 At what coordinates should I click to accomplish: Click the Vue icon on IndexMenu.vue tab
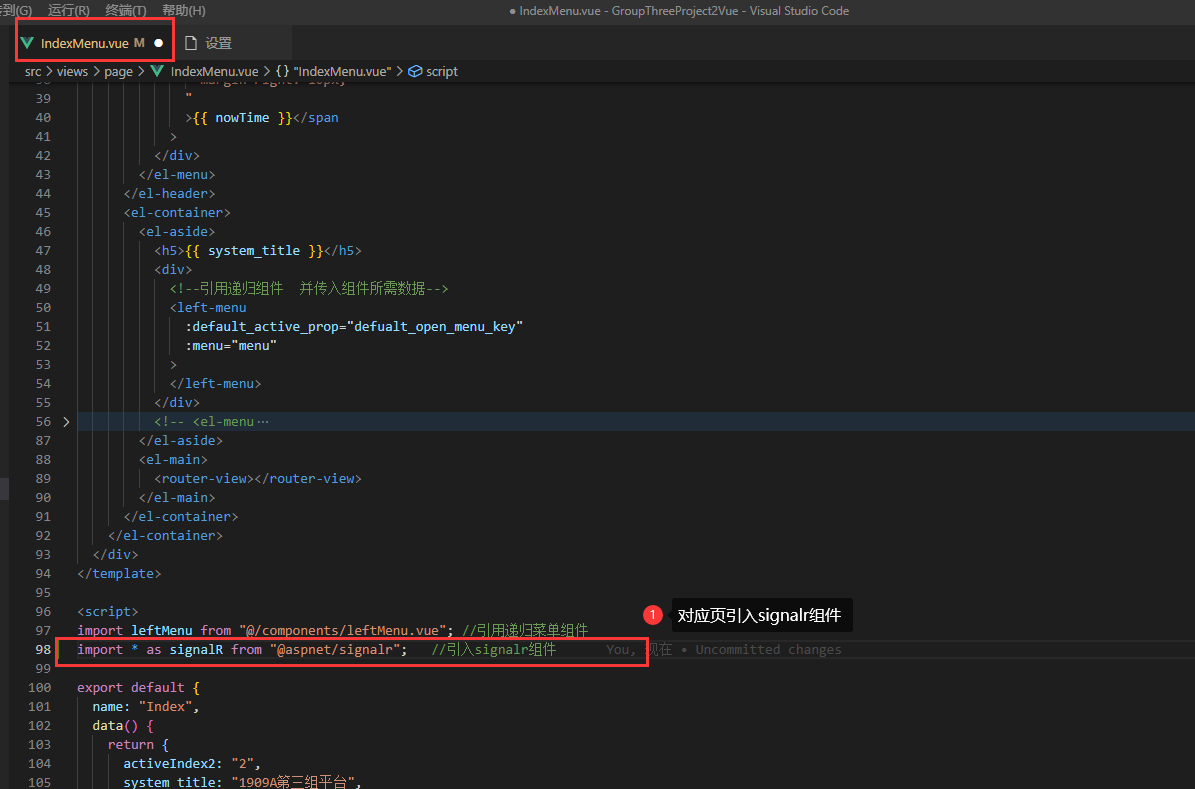(27, 43)
